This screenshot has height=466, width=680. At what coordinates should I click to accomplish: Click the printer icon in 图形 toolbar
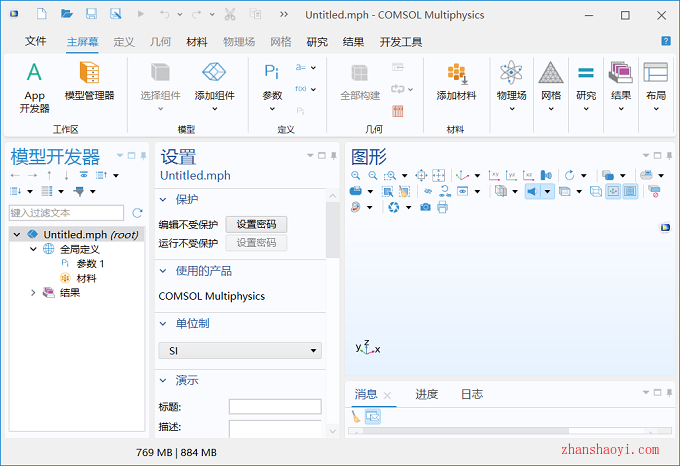tap(442, 208)
